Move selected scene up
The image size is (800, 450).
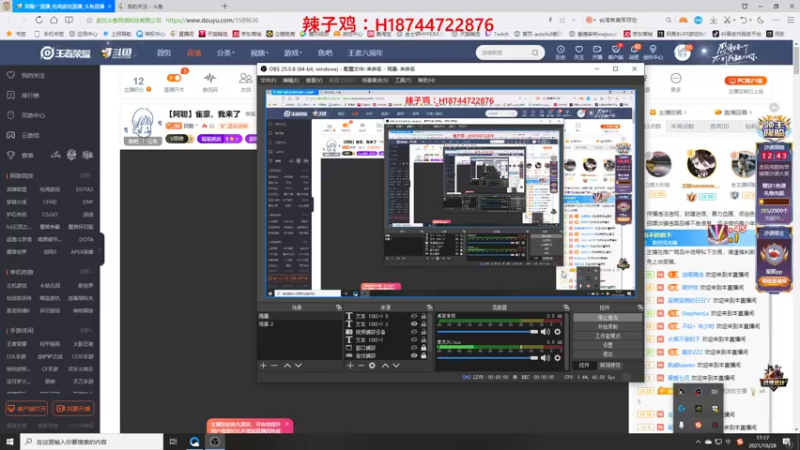[x=287, y=365]
